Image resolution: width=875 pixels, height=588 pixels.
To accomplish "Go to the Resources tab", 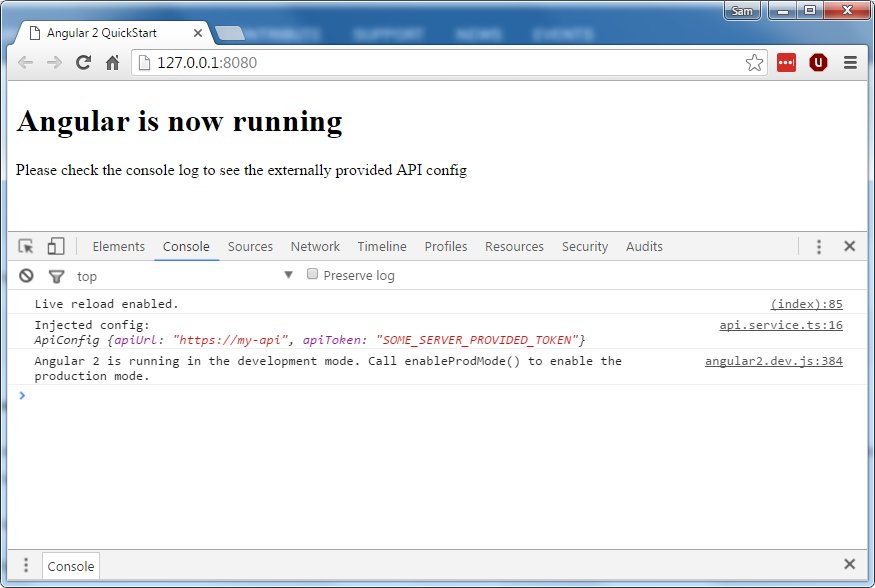I will pyautogui.click(x=514, y=247).
